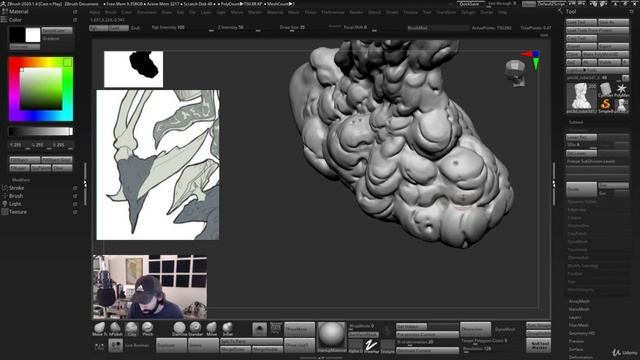640x360 pixels.
Task: Toggle the Suv option under Smt
Action: 613,193
